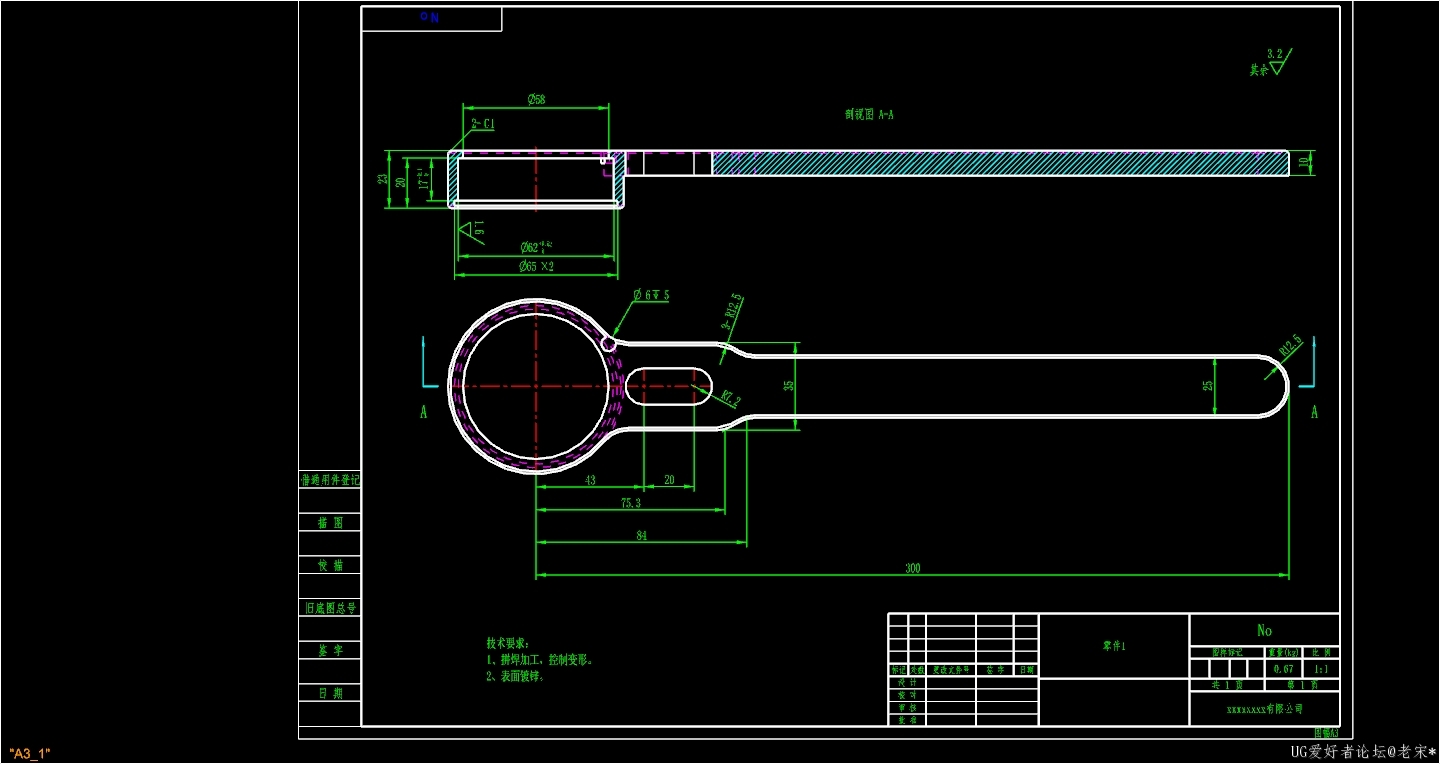Click the 技术要求 heading text

[x=508, y=643]
